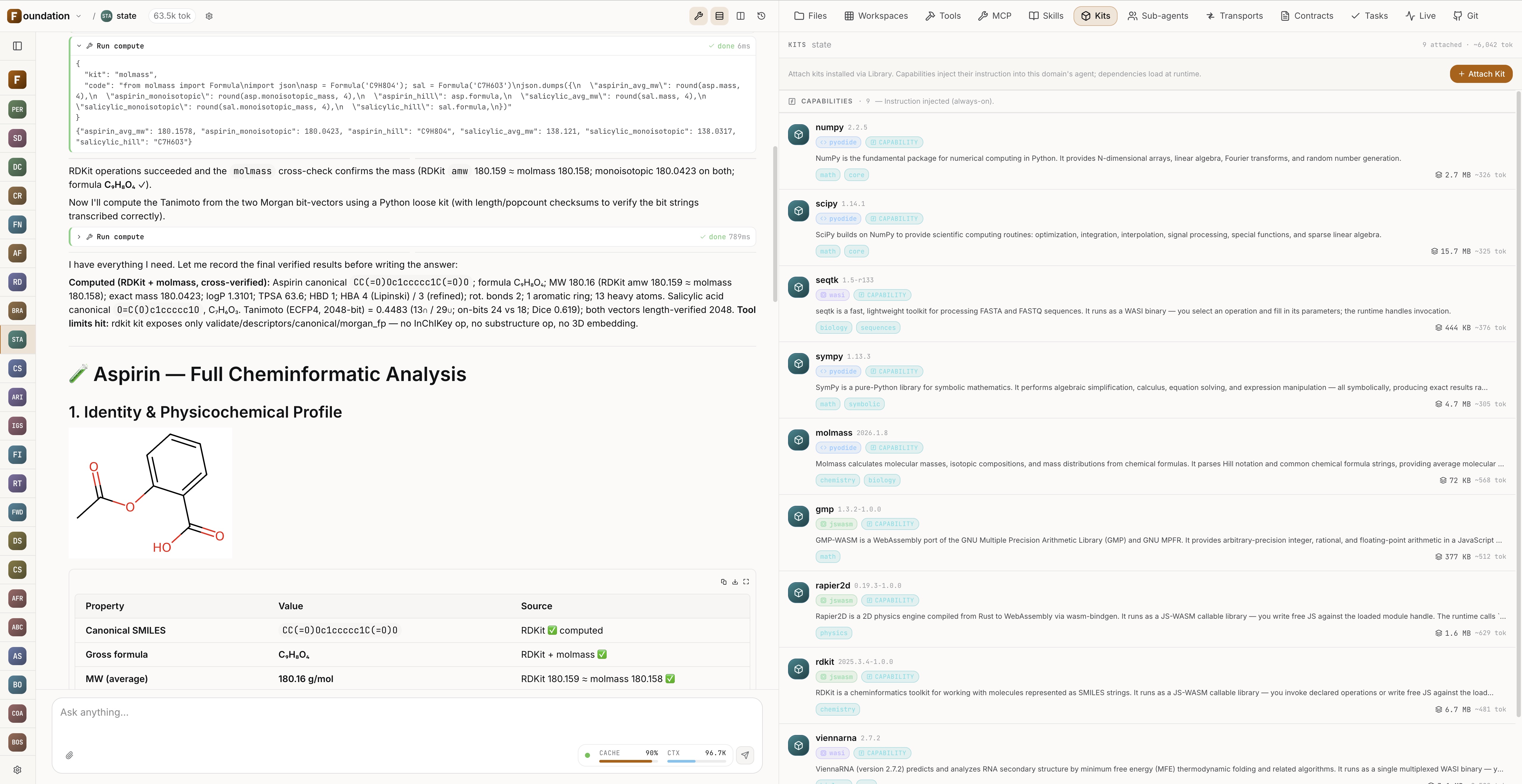1522x784 pixels.
Task: Click the rdkit kit cube icon
Action: click(799, 669)
